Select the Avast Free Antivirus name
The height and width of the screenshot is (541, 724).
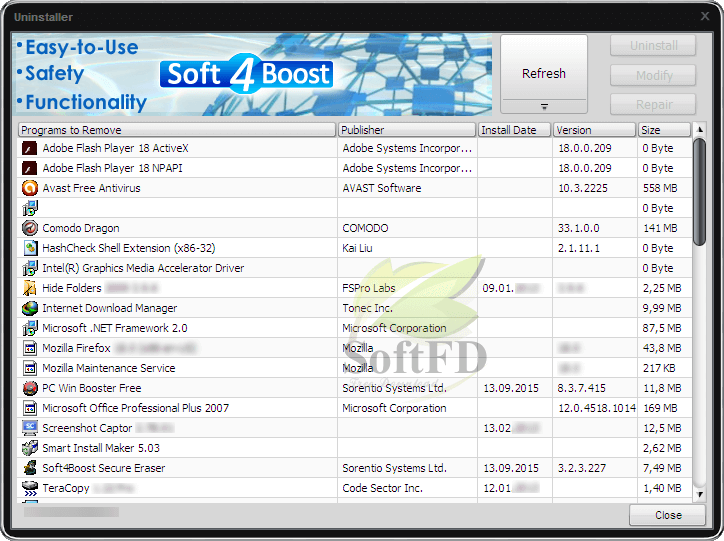click(x=91, y=188)
